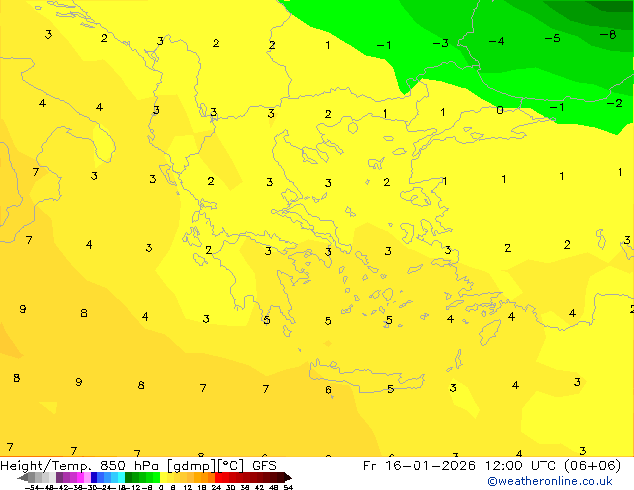The image size is (634, 490).
Task: Click the "Height/Temp. 850 hPa" title text
Action: tap(79, 465)
